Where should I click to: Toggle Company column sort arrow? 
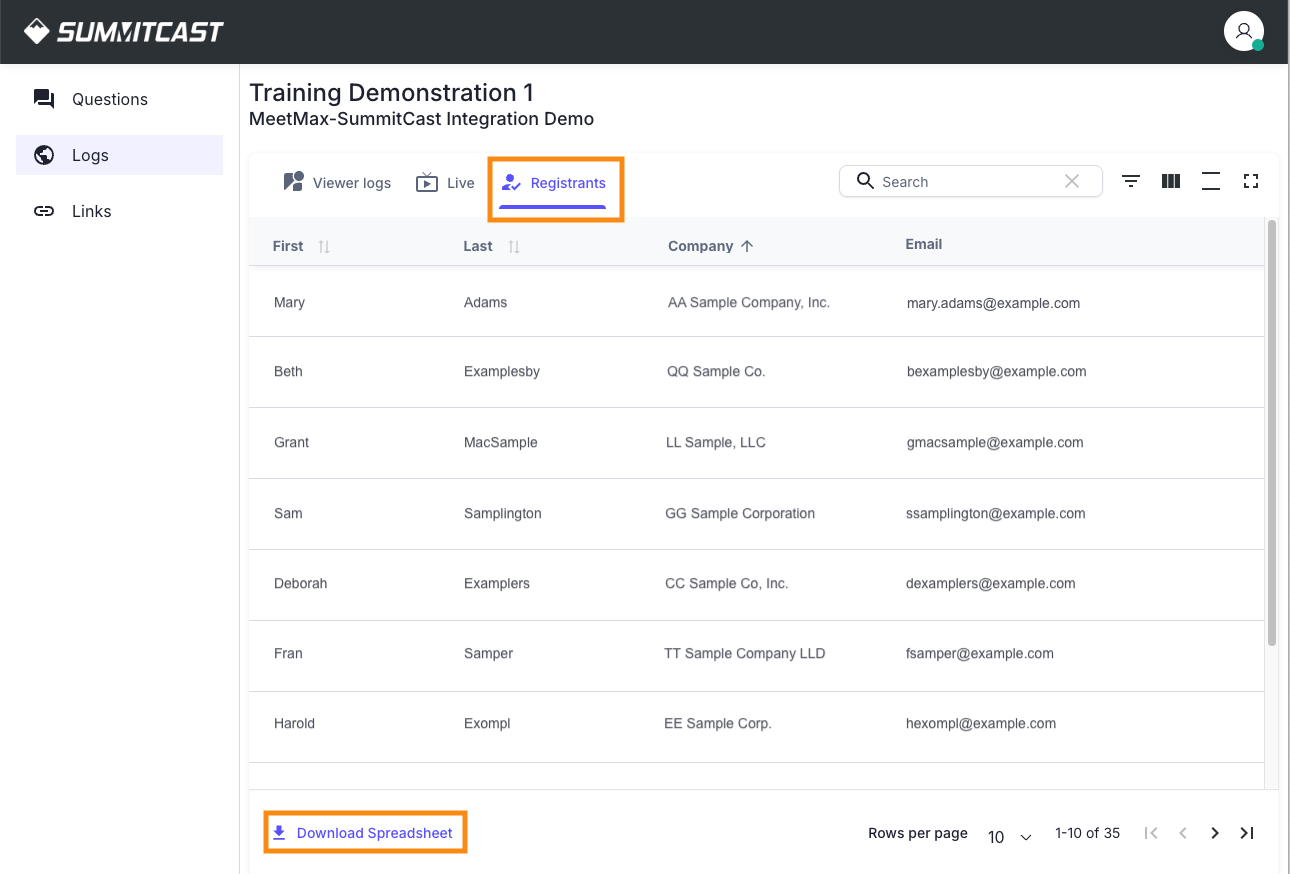click(747, 246)
